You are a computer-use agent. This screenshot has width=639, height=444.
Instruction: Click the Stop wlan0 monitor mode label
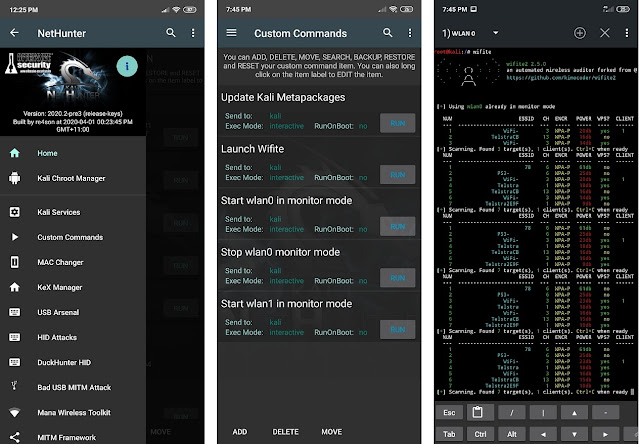point(280,252)
